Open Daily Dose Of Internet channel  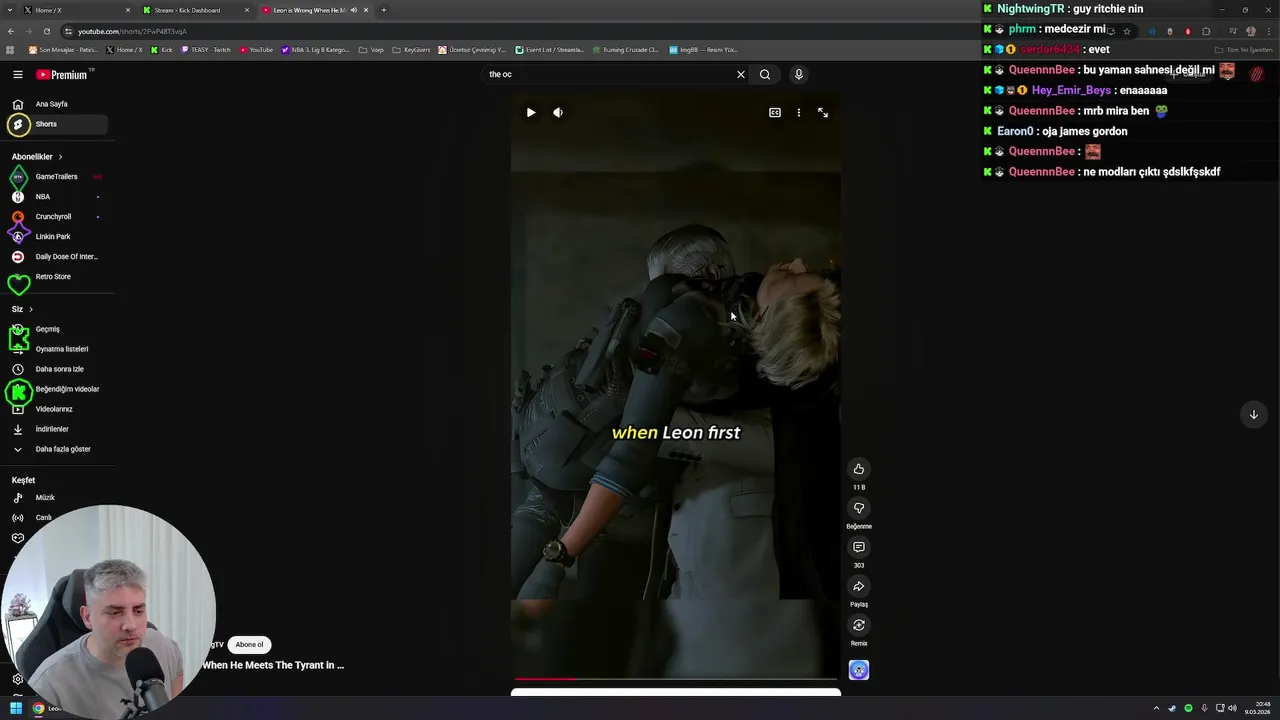click(56, 257)
